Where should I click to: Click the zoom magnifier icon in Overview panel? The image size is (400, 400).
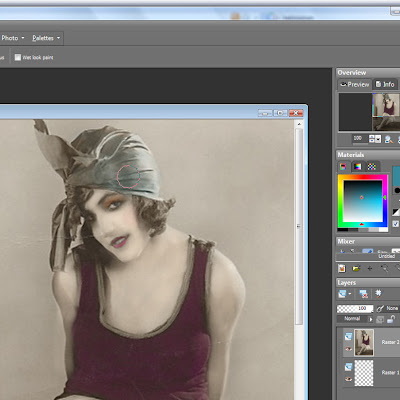click(389, 139)
